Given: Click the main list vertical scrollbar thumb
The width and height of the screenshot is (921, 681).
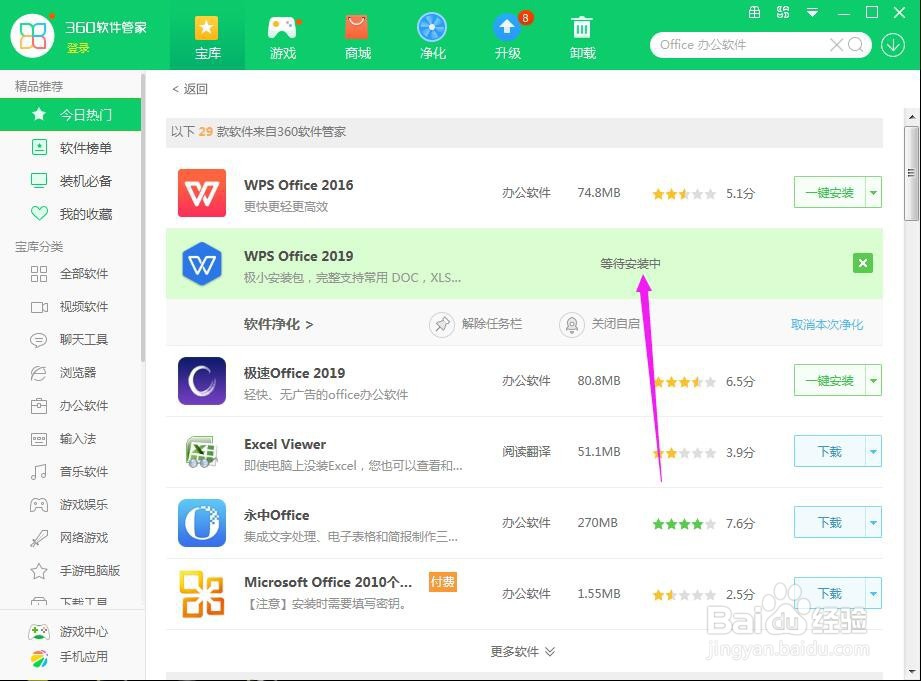Looking at the screenshot, I should tap(911, 173).
